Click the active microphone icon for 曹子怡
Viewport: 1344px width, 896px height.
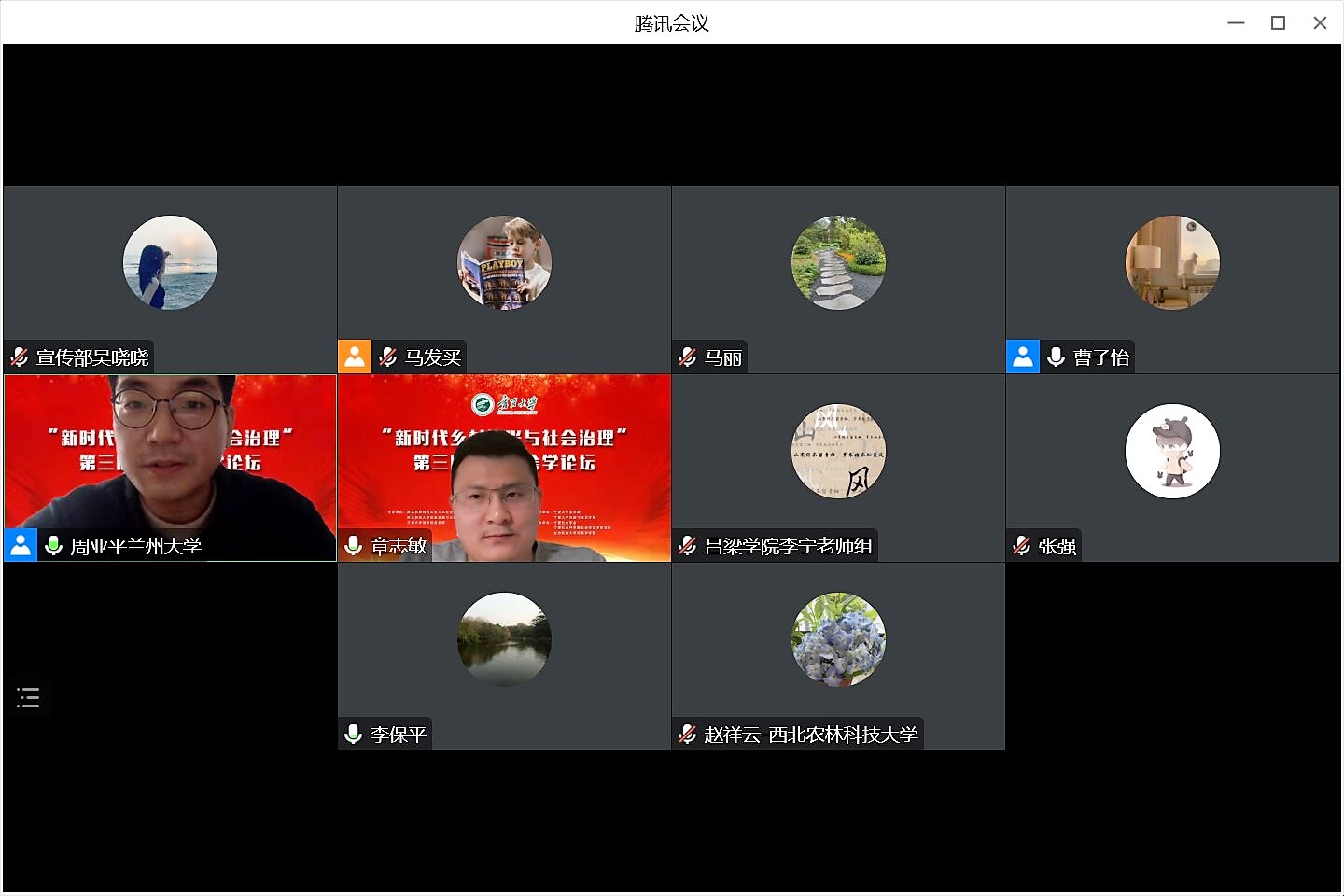(x=1057, y=357)
